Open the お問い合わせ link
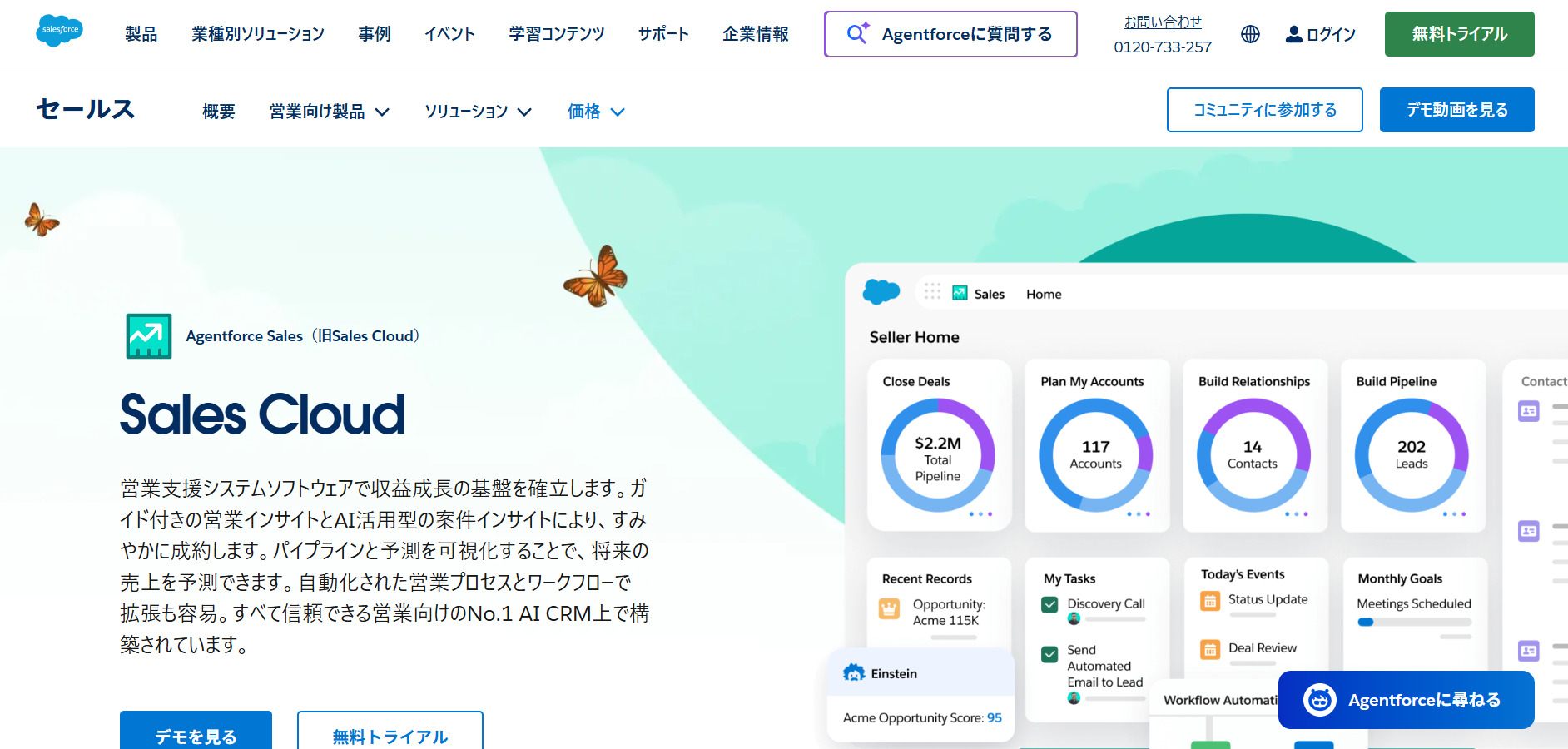Image resolution: width=1568 pixels, height=749 pixels. [x=1163, y=22]
